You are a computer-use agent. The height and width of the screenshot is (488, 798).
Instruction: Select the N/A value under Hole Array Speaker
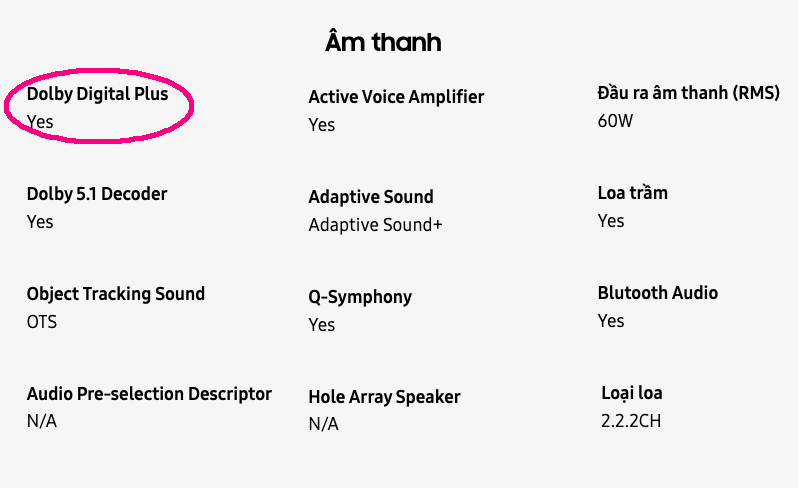click(323, 425)
